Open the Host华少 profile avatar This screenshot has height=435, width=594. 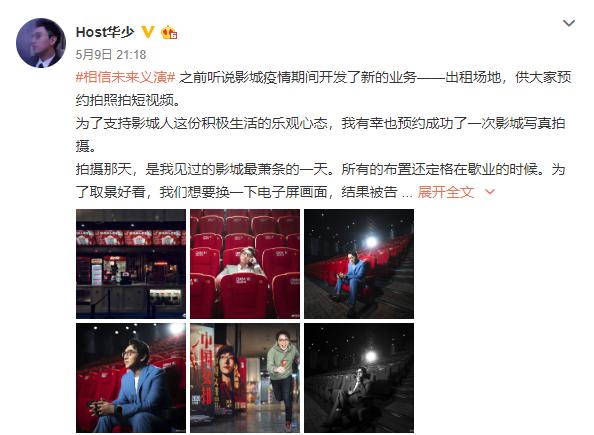pyautogui.click(x=41, y=43)
